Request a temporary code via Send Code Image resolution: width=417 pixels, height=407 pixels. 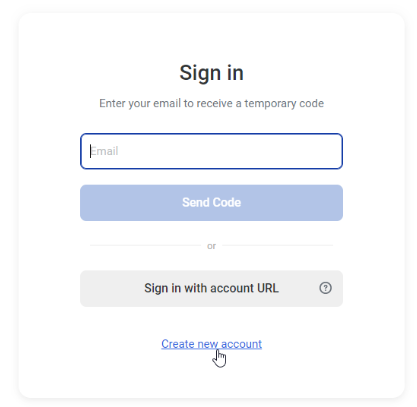(211, 203)
